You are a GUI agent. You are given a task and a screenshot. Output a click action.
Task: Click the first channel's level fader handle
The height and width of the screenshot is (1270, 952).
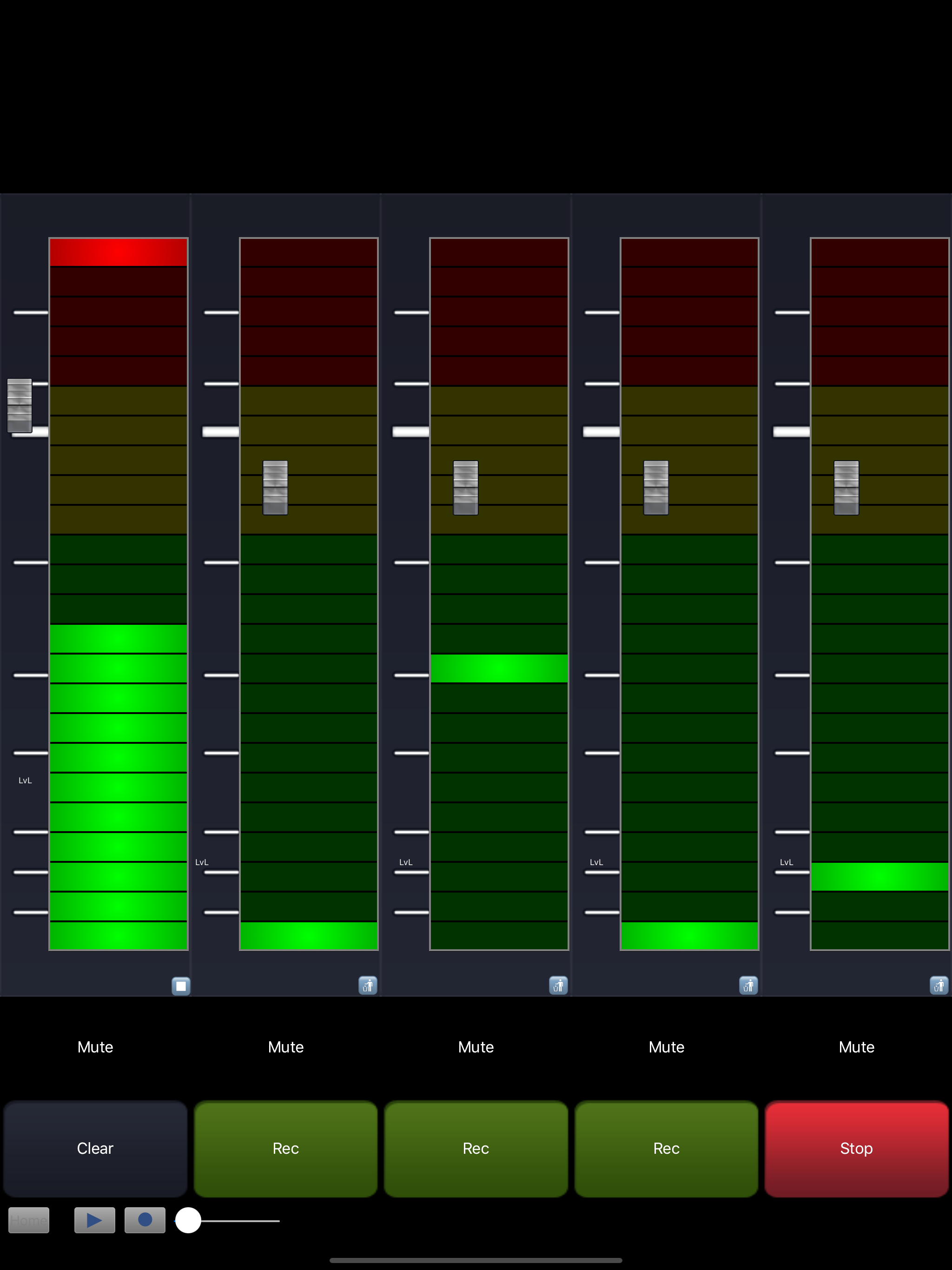(x=20, y=405)
